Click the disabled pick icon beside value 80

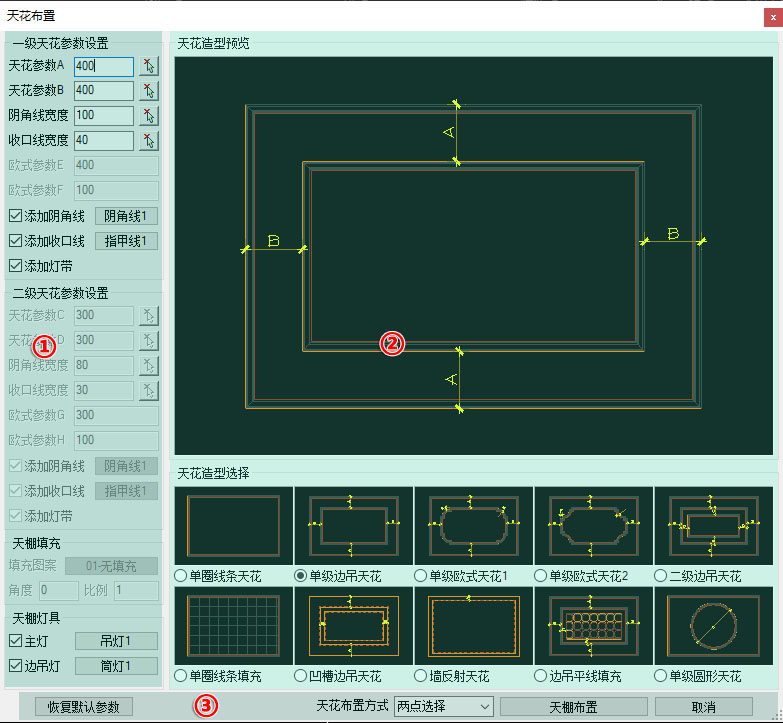click(149, 365)
